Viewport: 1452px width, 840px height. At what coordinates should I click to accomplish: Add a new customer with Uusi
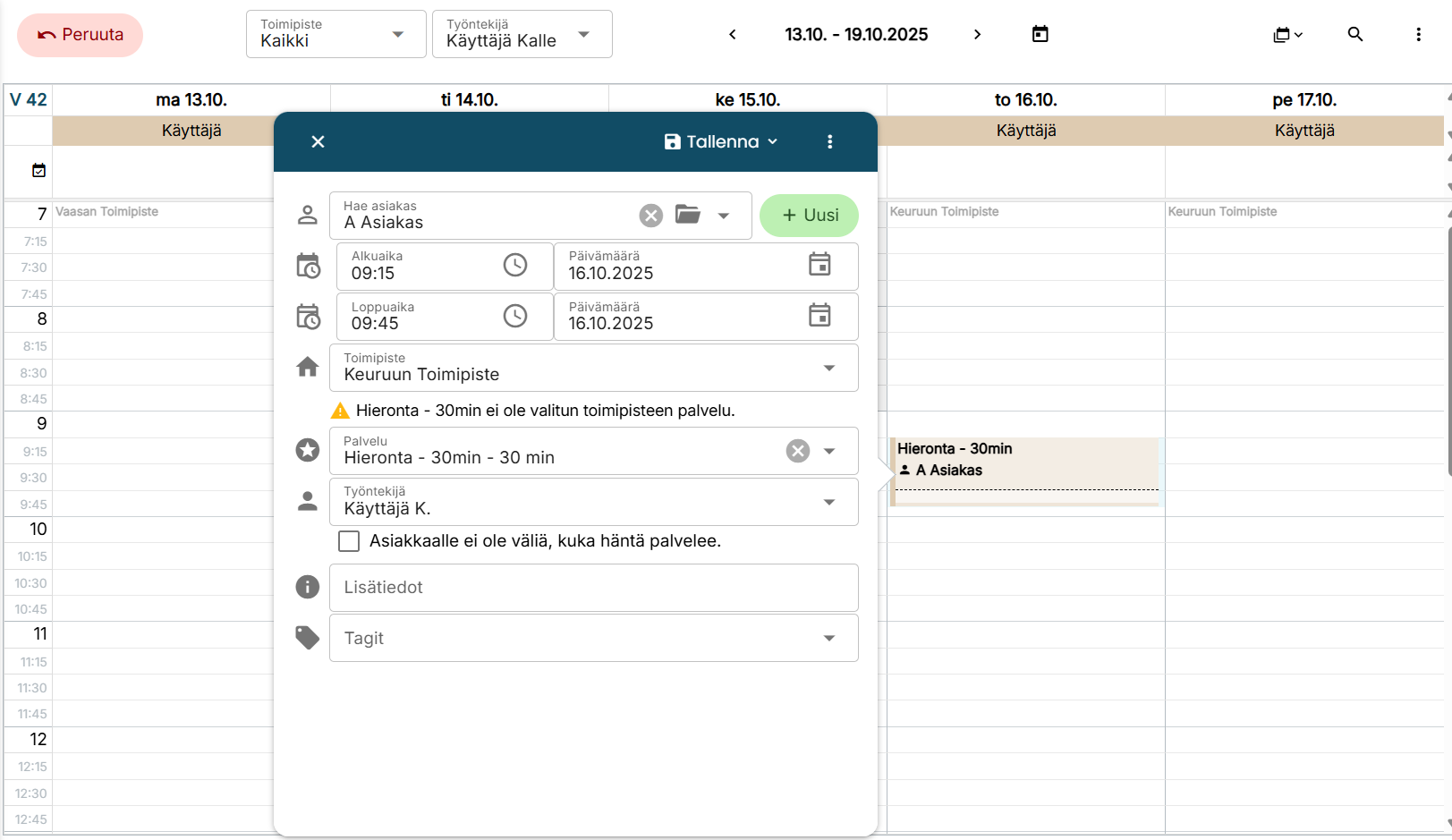[809, 216]
